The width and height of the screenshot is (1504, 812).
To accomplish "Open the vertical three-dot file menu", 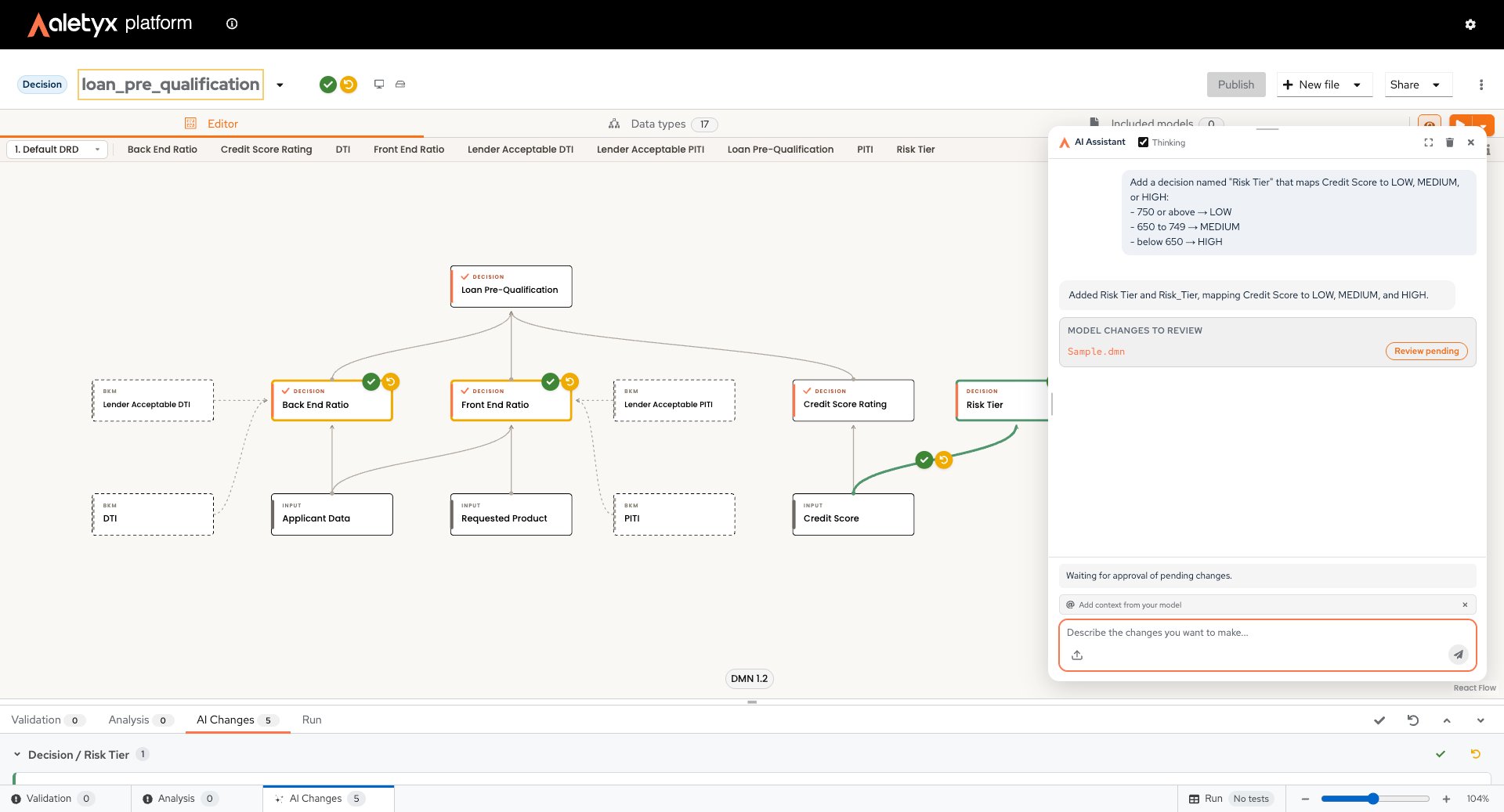I will 1480,85.
